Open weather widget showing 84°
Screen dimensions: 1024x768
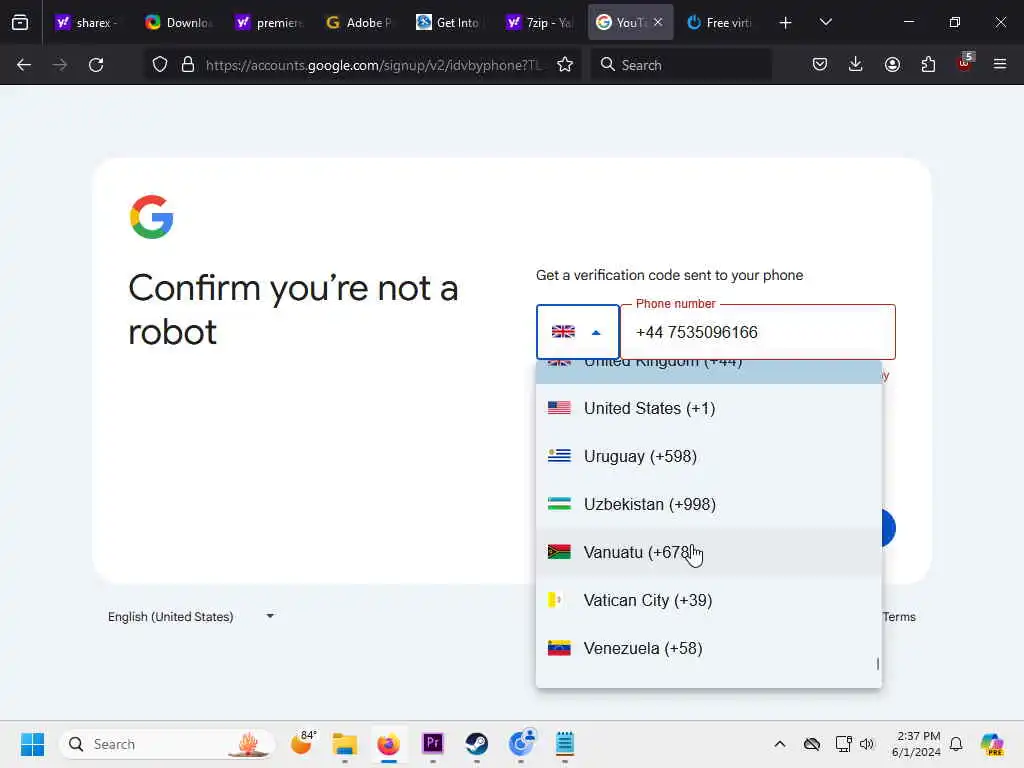[302, 743]
